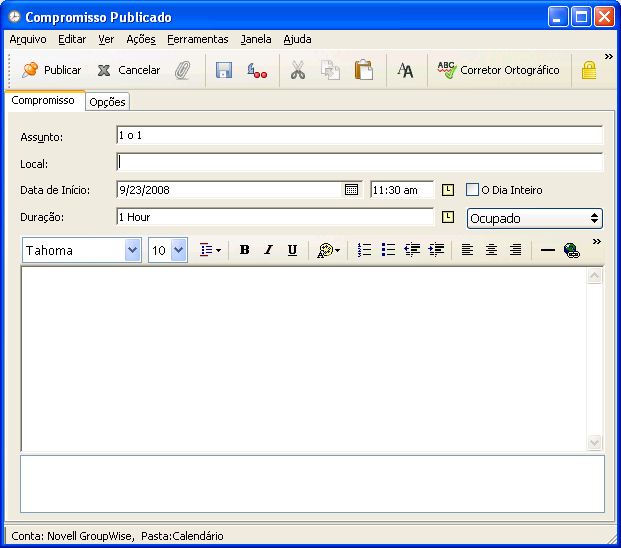The image size is (621, 548).
Task: Click the message scrollbar down arrow
Action: (x=594, y=442)
